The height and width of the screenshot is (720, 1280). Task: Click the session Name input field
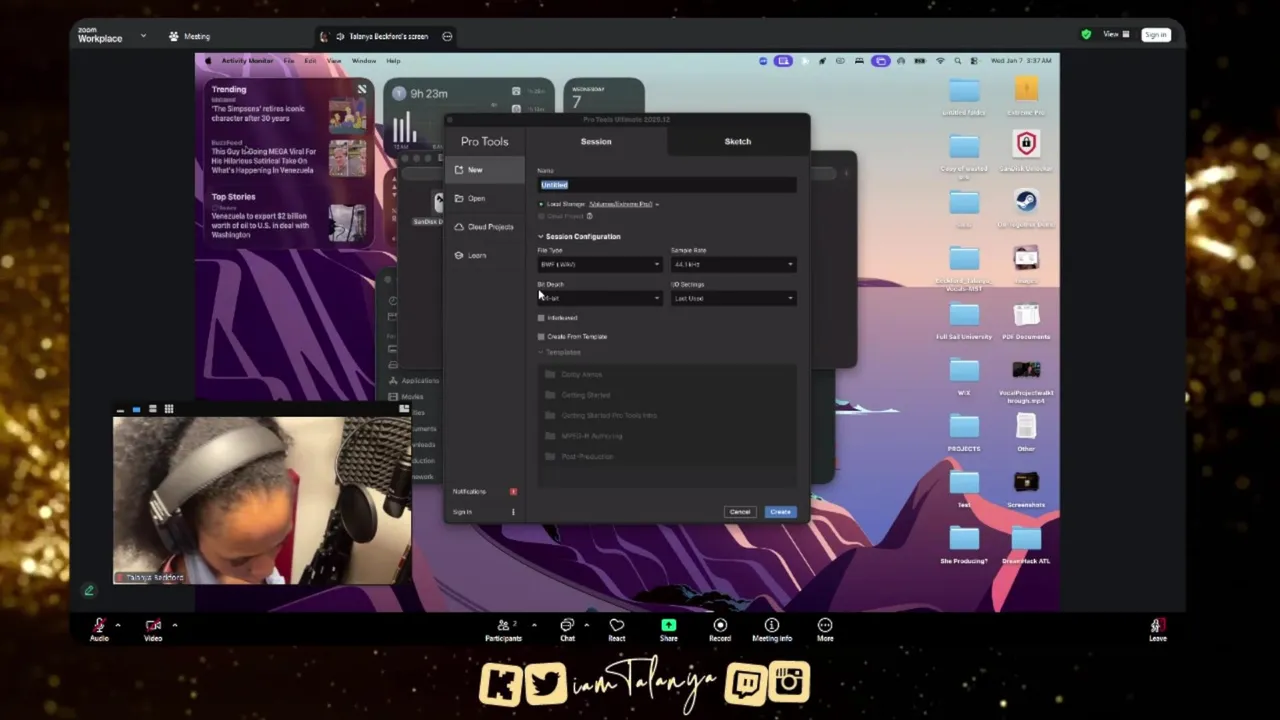coord(667,185)
